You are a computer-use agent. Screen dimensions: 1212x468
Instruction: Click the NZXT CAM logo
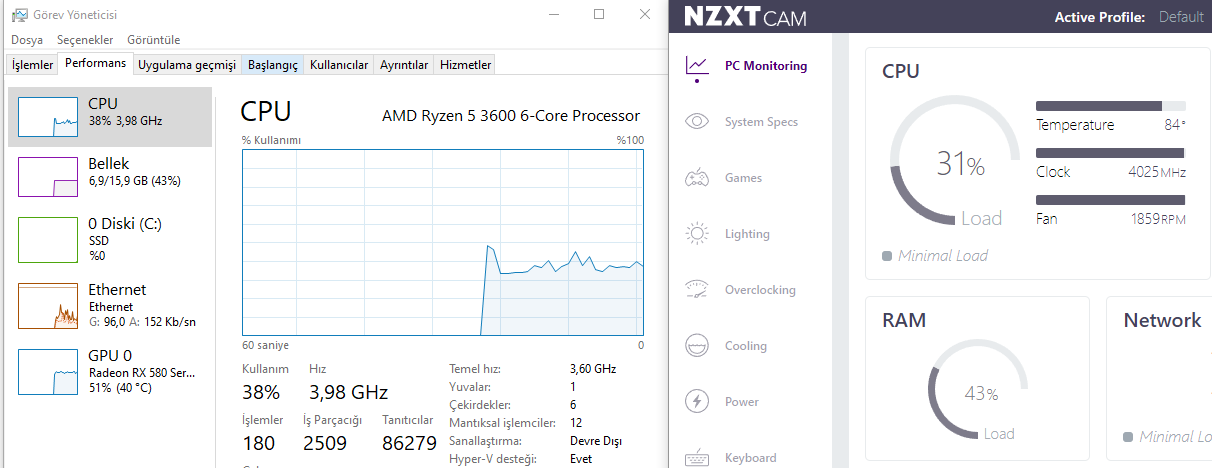pos(745,17)
